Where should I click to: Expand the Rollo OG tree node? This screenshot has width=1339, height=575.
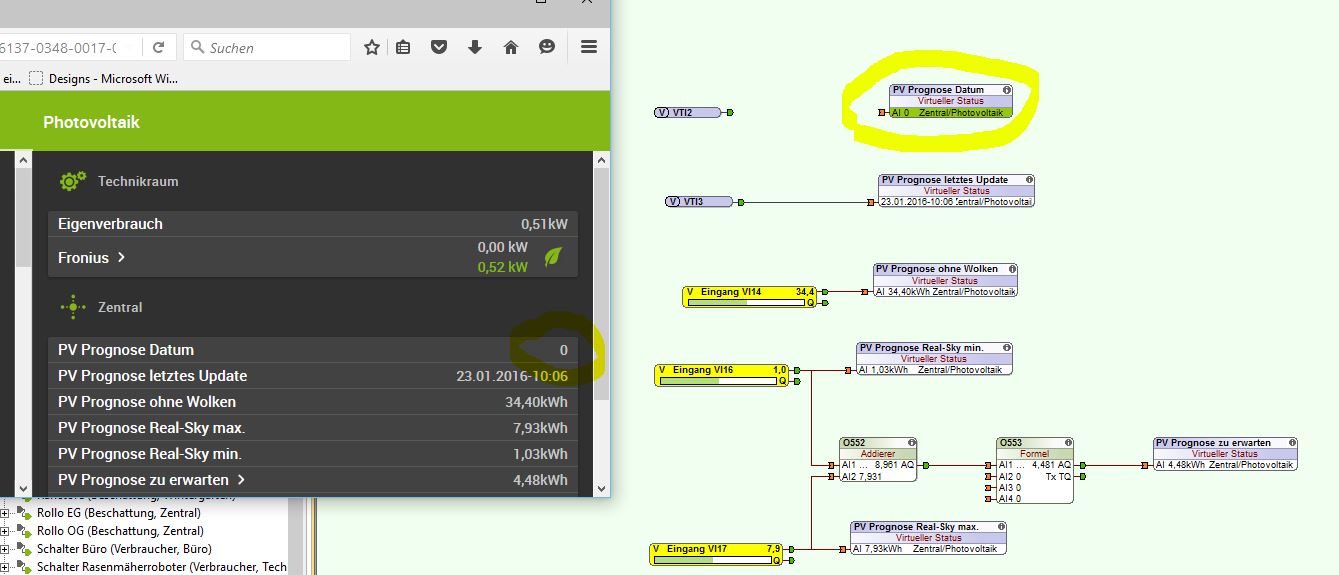[x=5, y=531]
